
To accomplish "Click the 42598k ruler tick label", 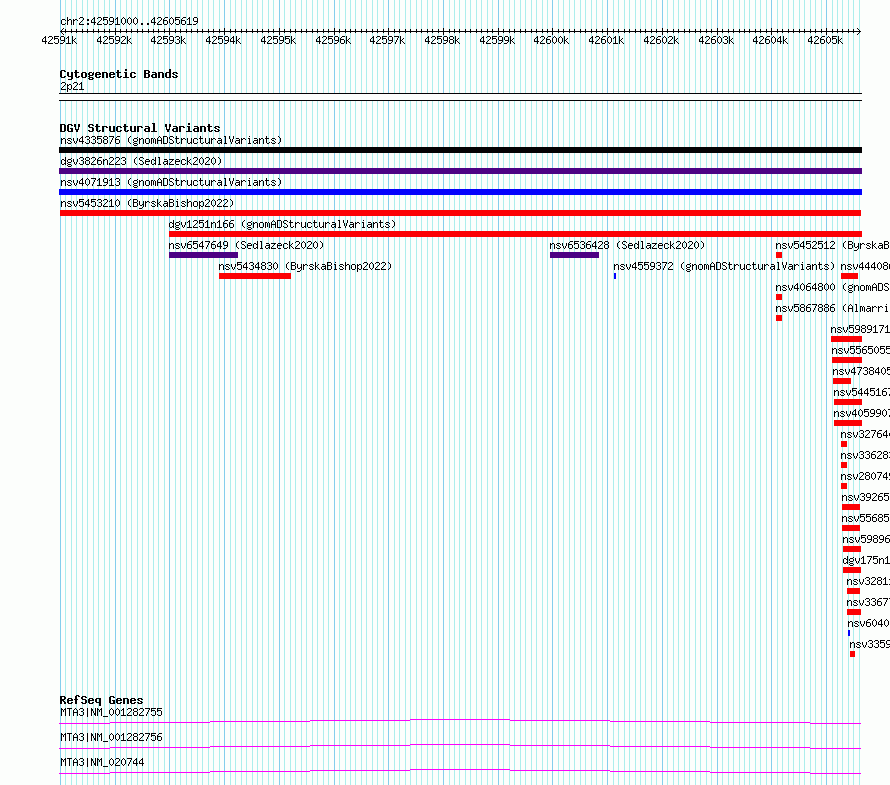I will tap(442, 40).
